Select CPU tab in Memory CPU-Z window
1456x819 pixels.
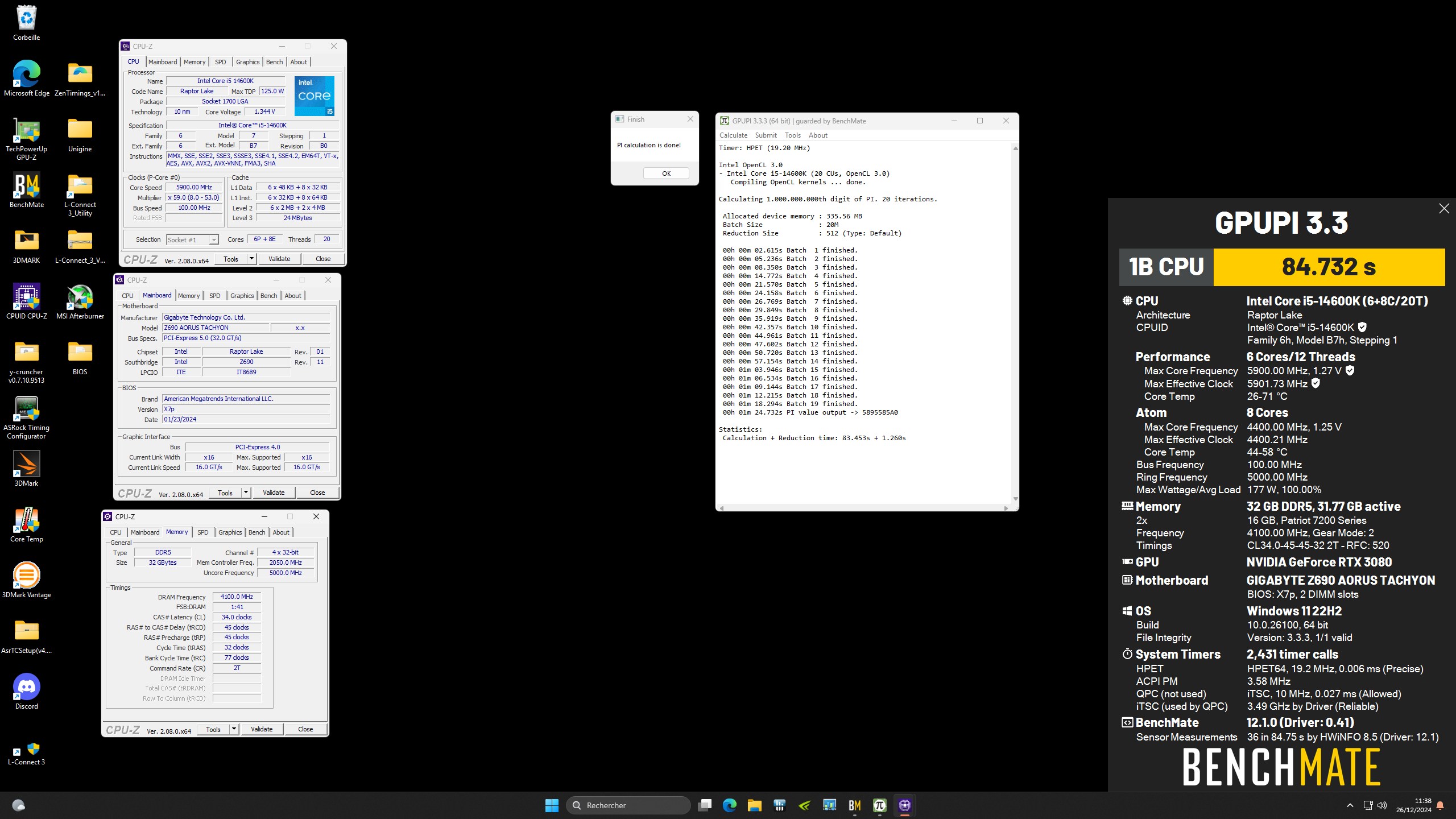[115, 532]
